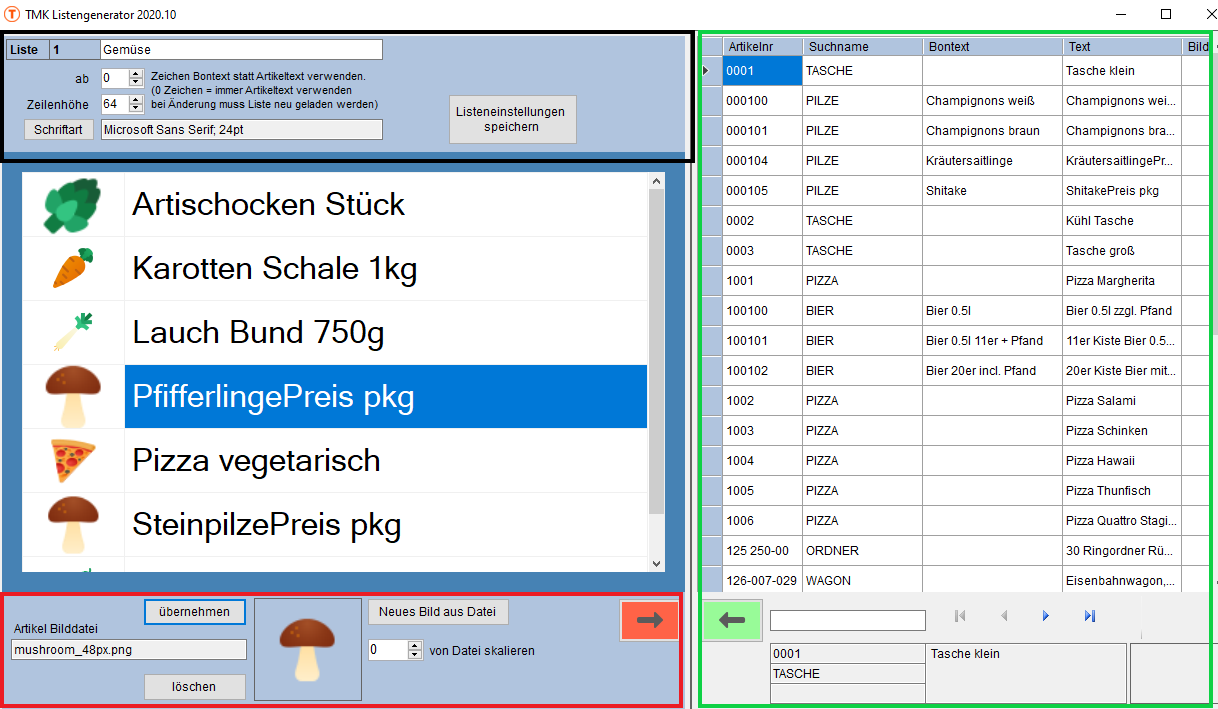The image size is (1218, 709).
Task: Click the artichoke icon in the list
Action: 72,205
